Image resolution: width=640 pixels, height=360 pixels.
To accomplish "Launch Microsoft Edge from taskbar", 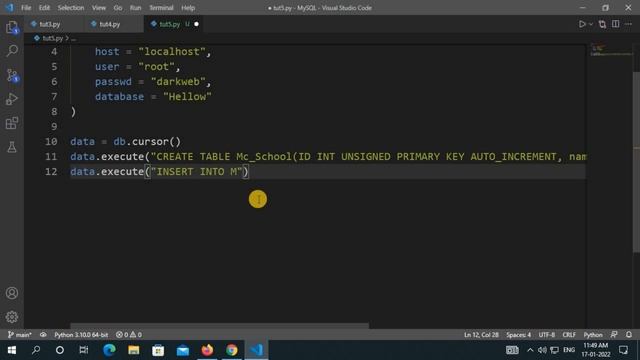I will (x=109, y=350).
